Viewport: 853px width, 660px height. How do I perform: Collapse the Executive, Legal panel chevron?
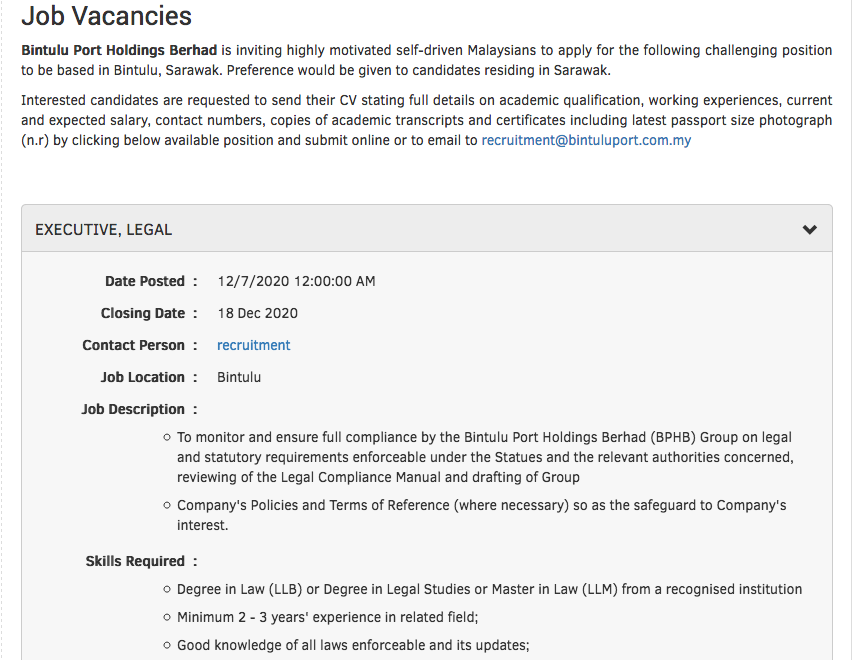[810, 230]
